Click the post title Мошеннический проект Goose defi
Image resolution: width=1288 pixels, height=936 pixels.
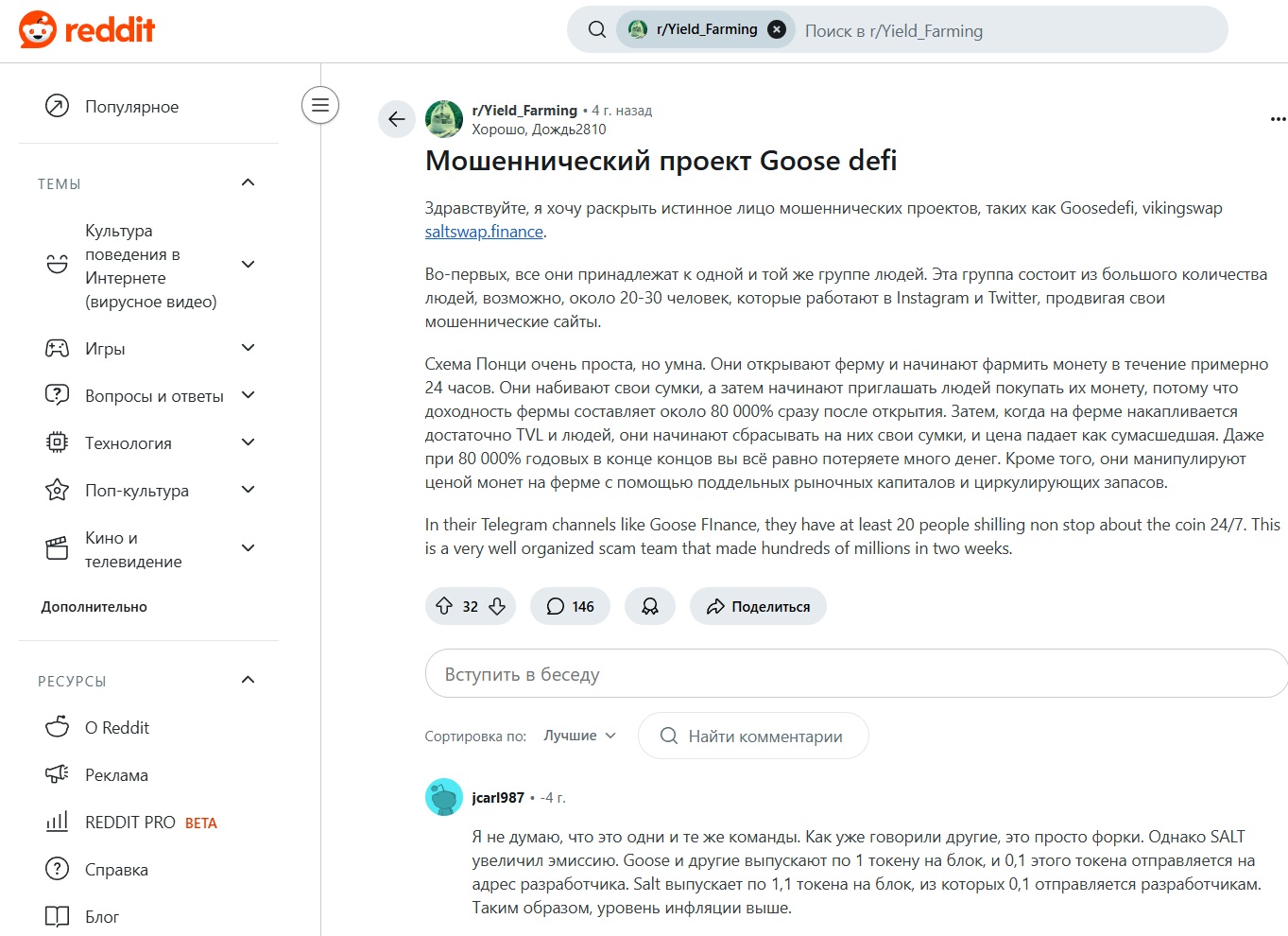(661, 161)
